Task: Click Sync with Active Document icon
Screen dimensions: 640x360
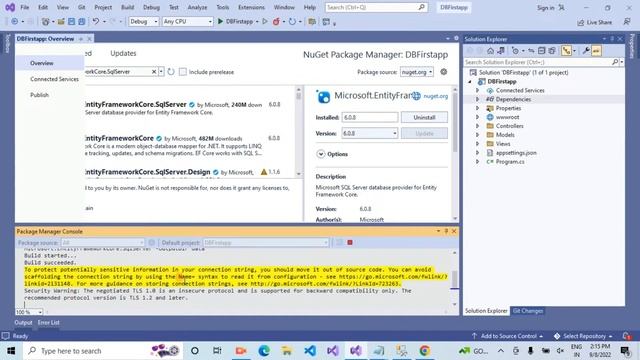Action: tap(531, 51)
